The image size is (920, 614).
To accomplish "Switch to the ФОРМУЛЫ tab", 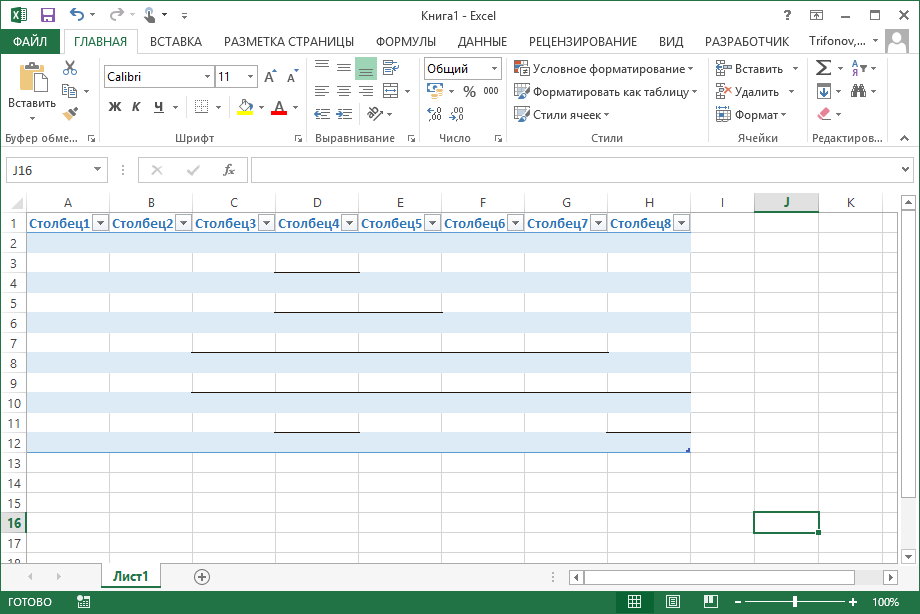I will coord(406,42).
